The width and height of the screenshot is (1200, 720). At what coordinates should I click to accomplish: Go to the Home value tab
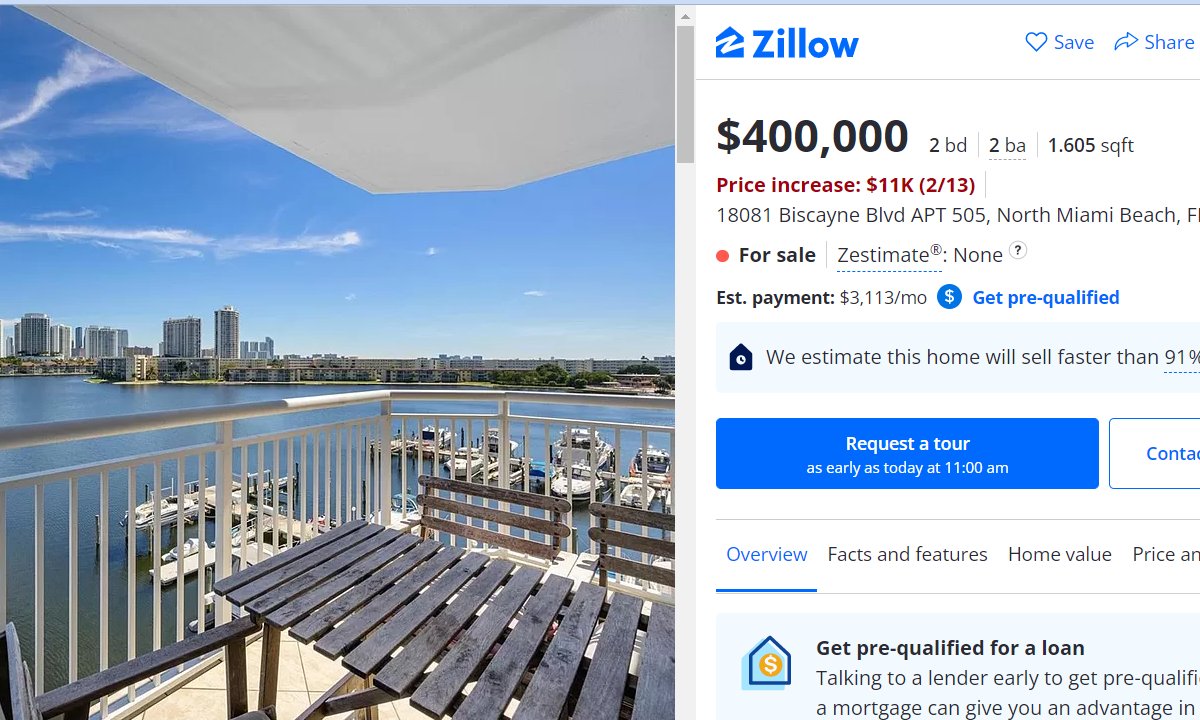1059,554
